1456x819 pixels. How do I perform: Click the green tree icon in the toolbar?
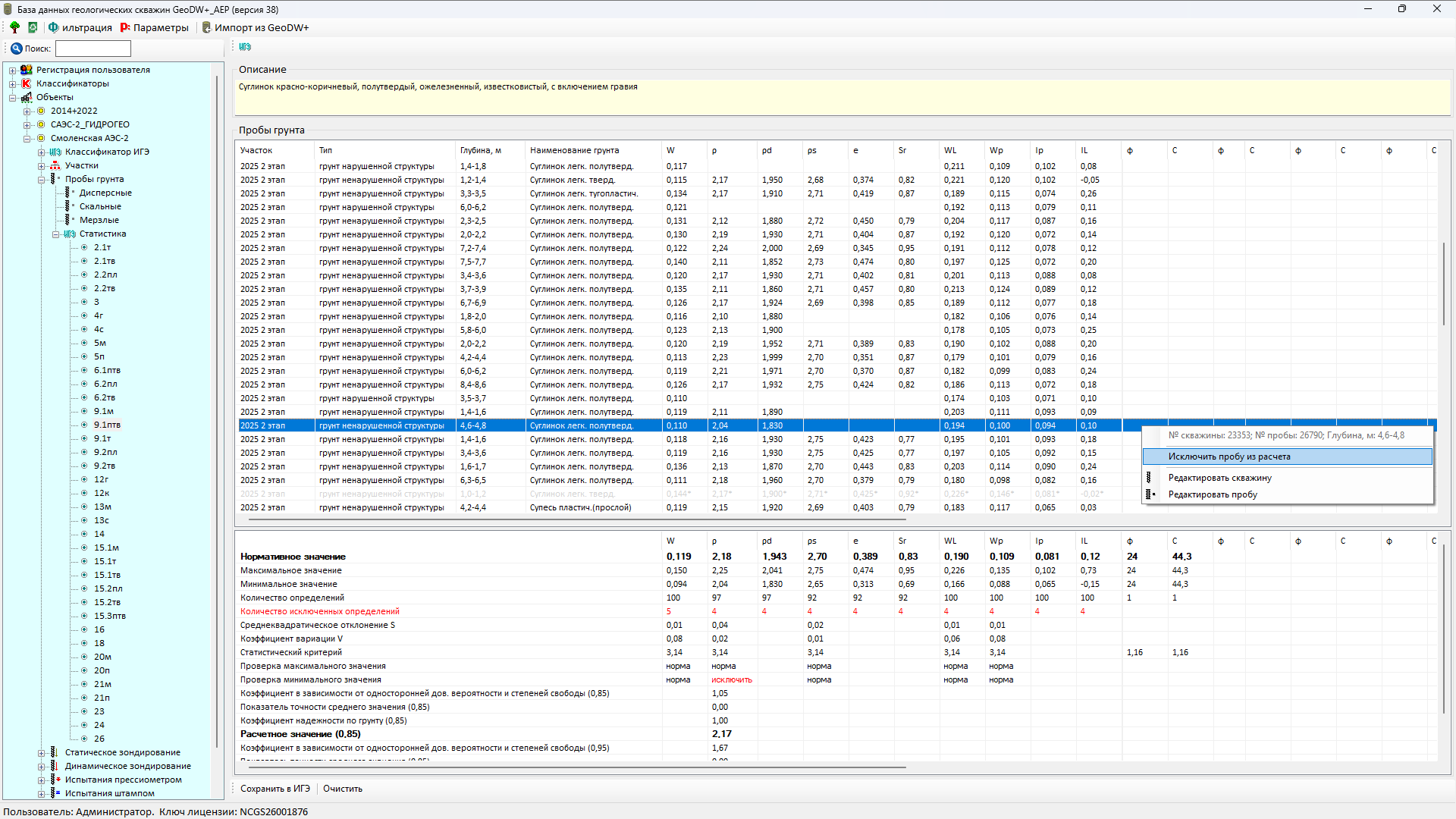[14, 27]
